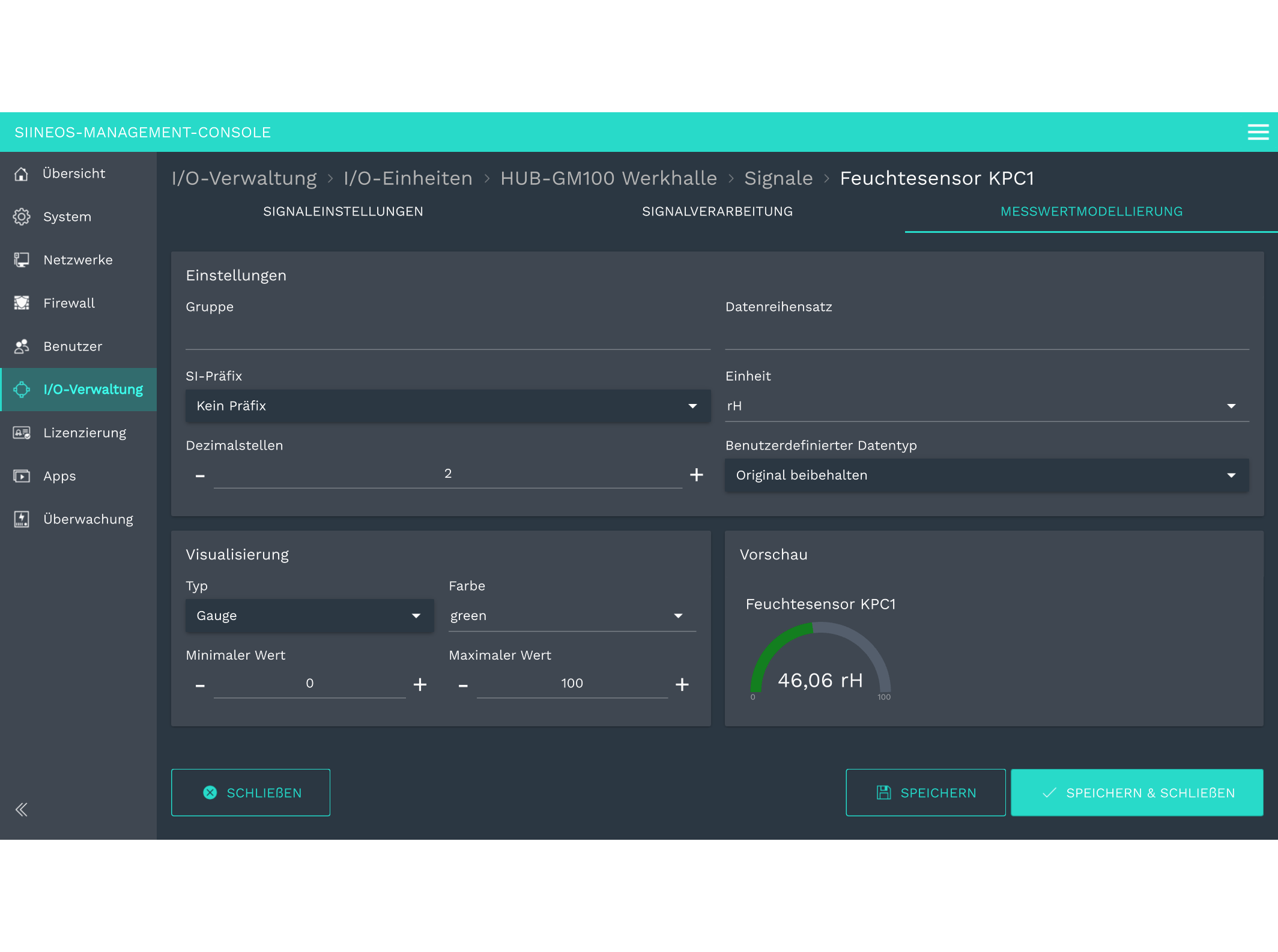Open Übersicht in the sidebar
This screenshot has height=952, width=1278.
[78, 173]
